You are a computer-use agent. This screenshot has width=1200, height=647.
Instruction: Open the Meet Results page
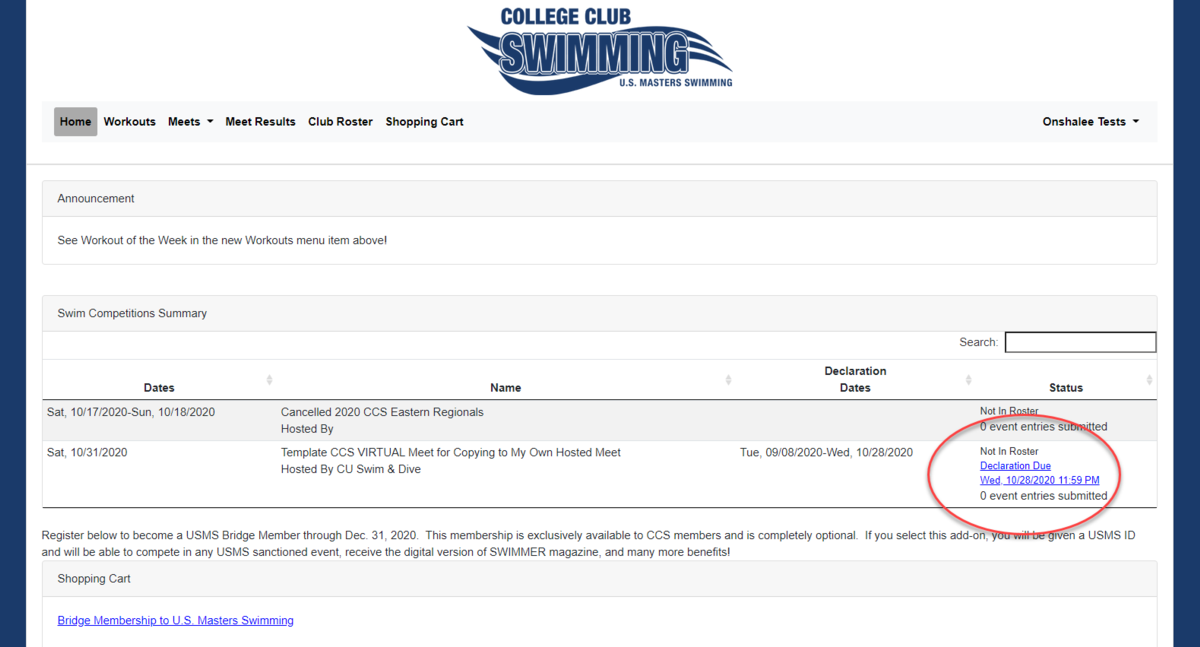click(260, 122)
